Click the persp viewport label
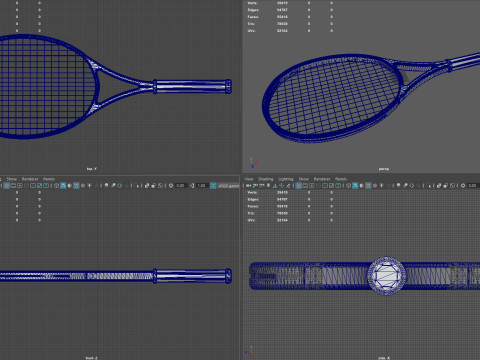The height and width of the screenshot is (360, 480). [x=384, y=169]
